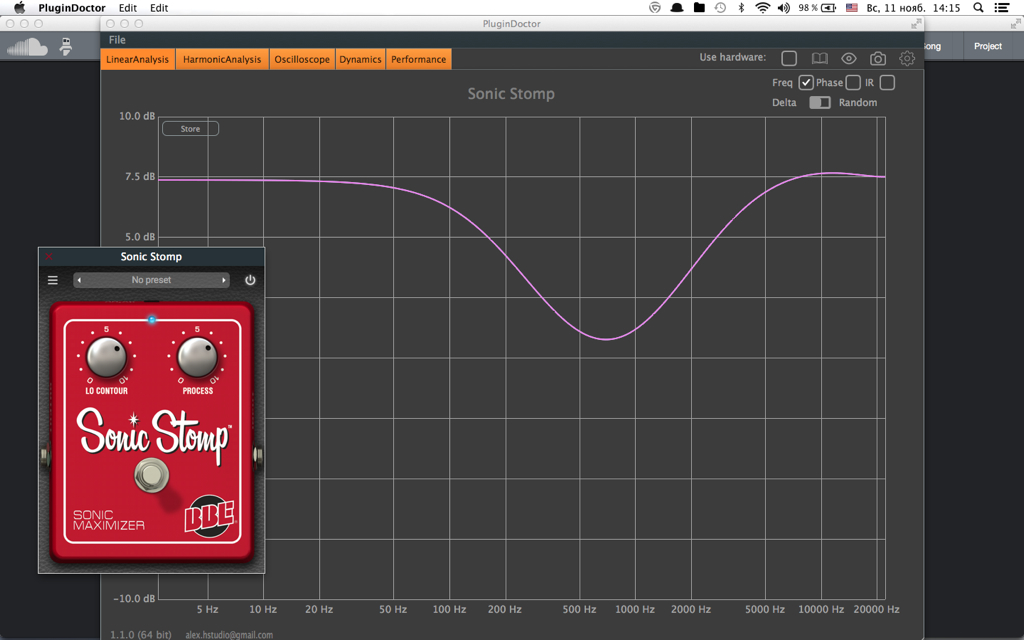Open PluginDoctor settings gear
1024x640 pixels.
tap(906, 58)
